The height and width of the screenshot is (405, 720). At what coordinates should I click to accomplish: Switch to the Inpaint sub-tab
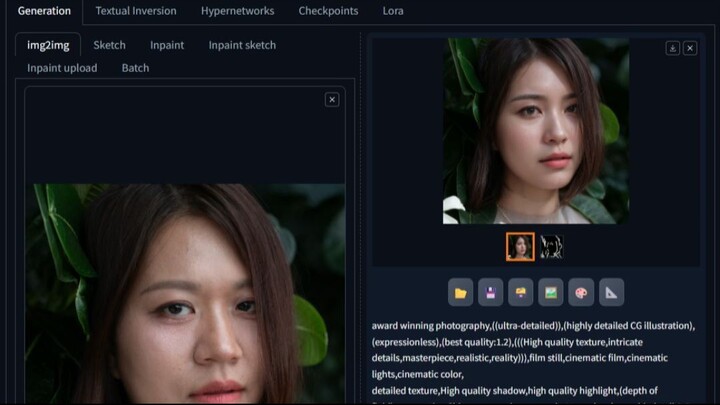coord(167,45)
